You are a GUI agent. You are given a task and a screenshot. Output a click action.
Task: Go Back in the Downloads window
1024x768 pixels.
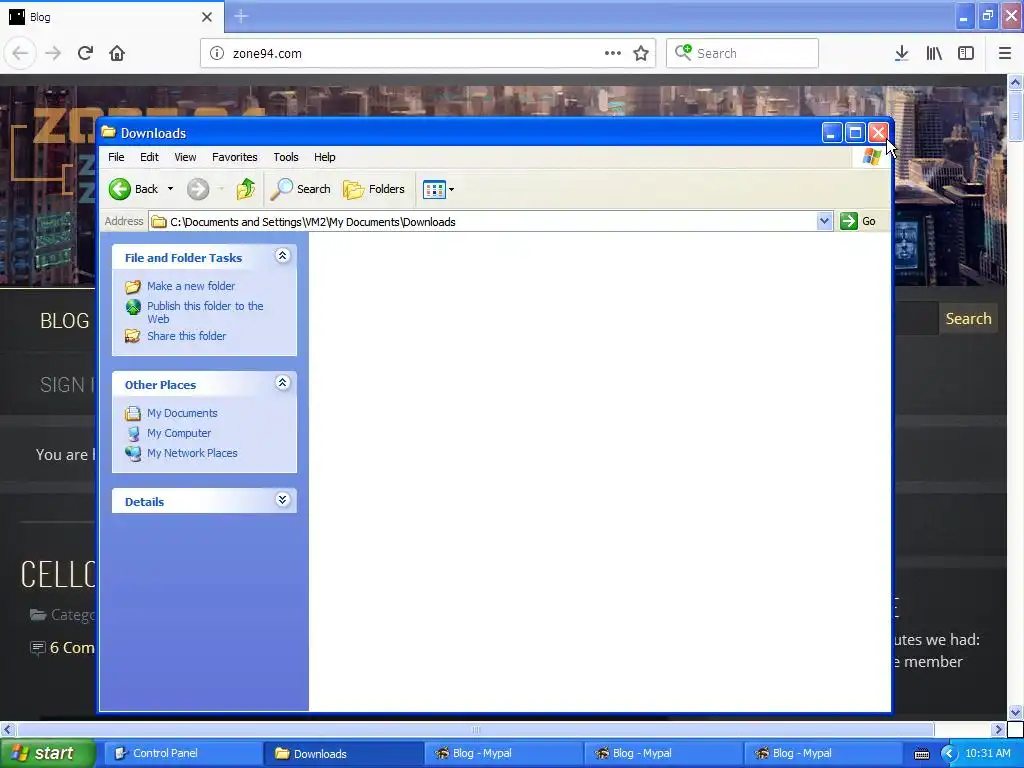[133, 189]
